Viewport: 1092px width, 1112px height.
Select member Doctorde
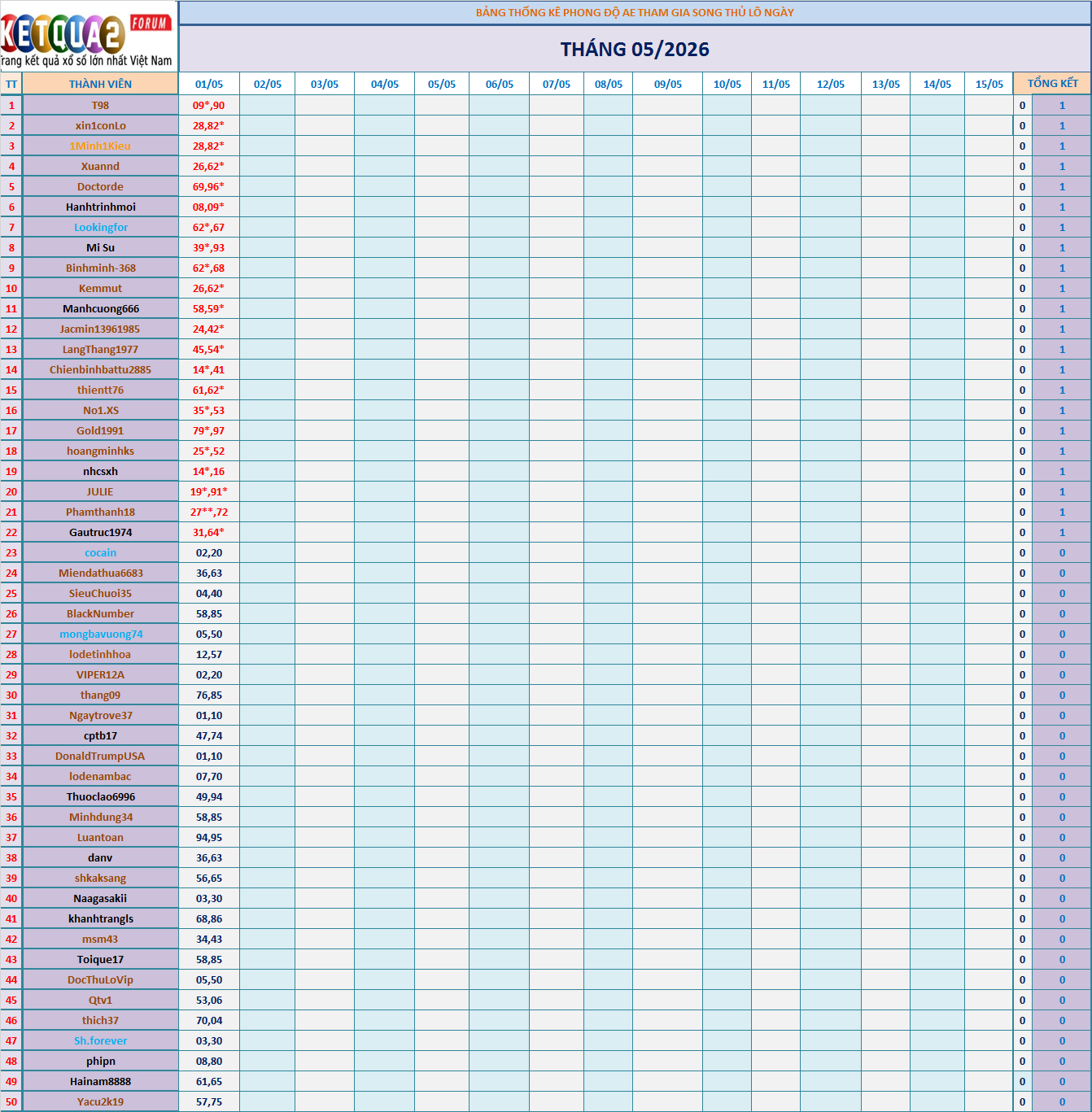[100, 186]
